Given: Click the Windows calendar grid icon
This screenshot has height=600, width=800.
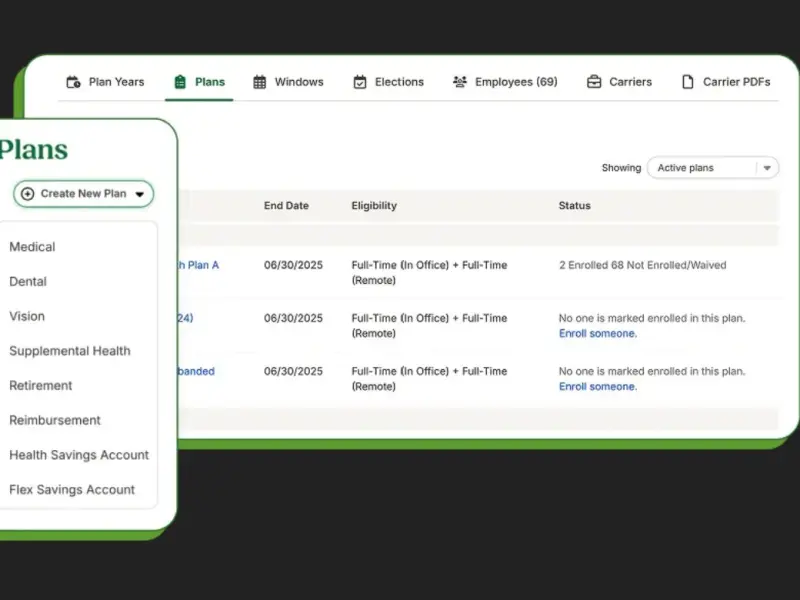Looking at the screenshot, I should pos(260,82).
